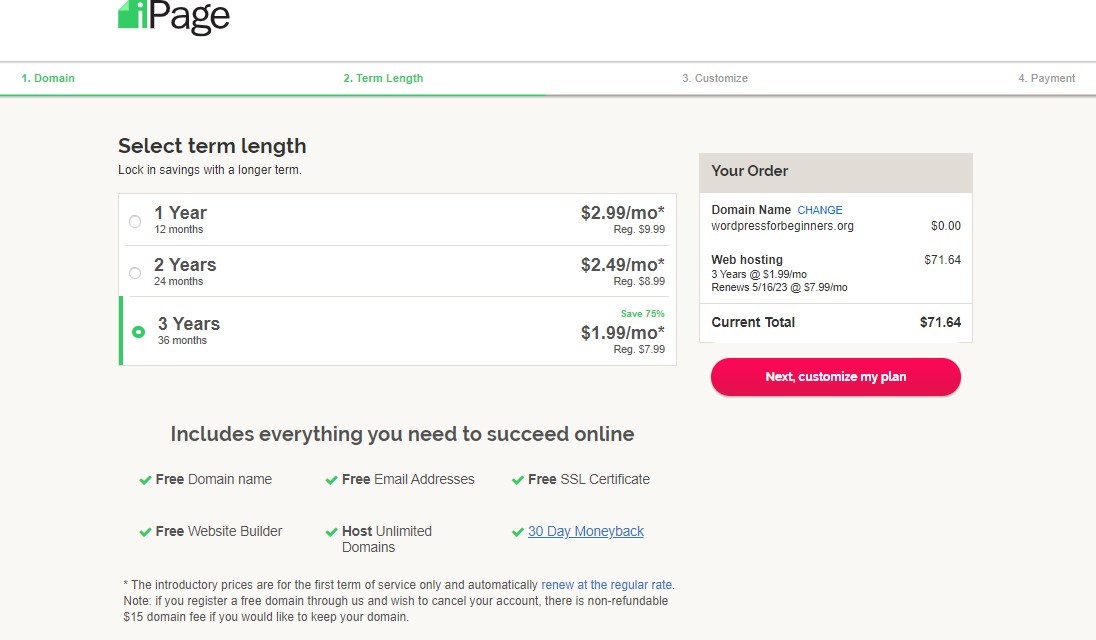Click the Free Website Builder text
This screenshot has width=1096, height=640.
[x=219, y=531]
